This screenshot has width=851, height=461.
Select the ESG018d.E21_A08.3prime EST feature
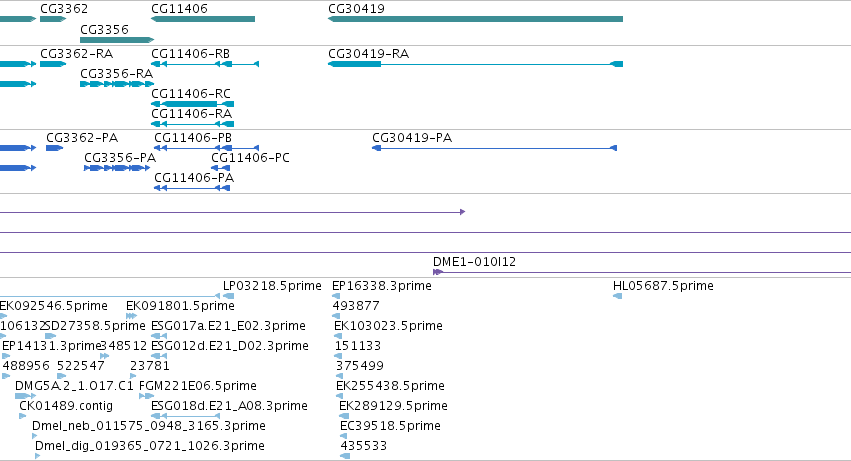click(x=186, y=416)
